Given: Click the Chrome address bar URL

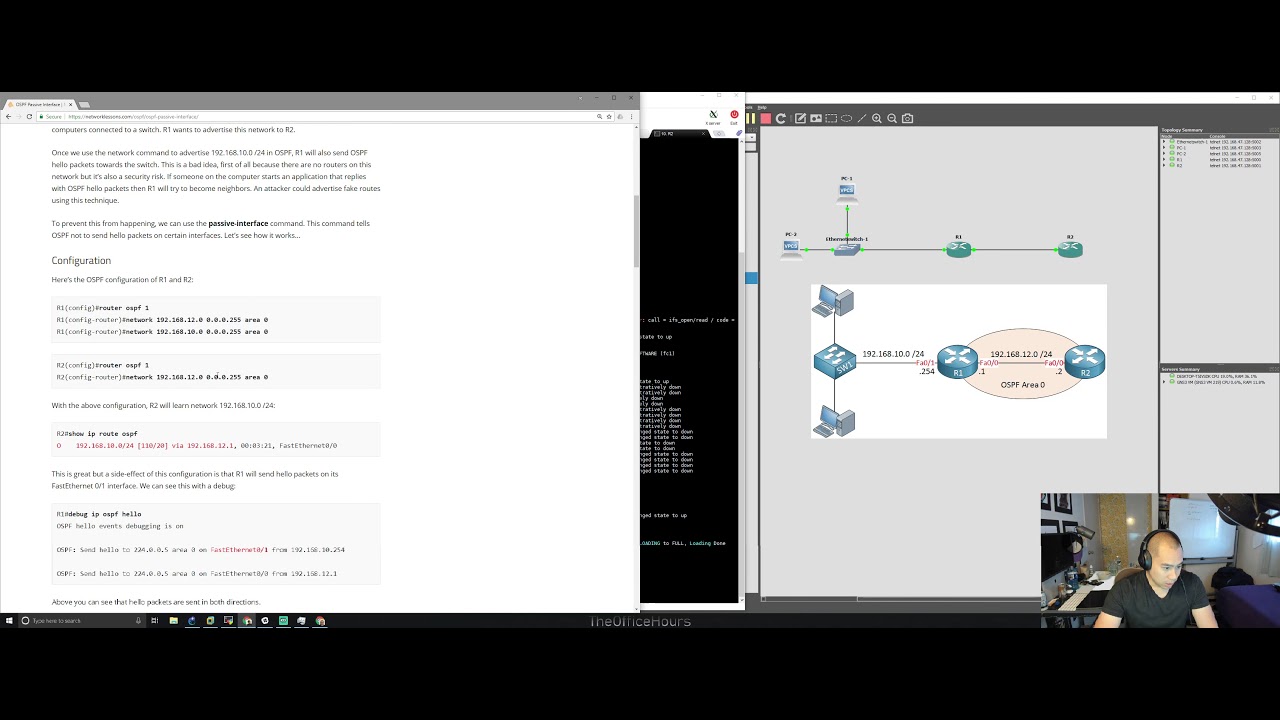Looking at the screenshot, I should coord(134,117).
